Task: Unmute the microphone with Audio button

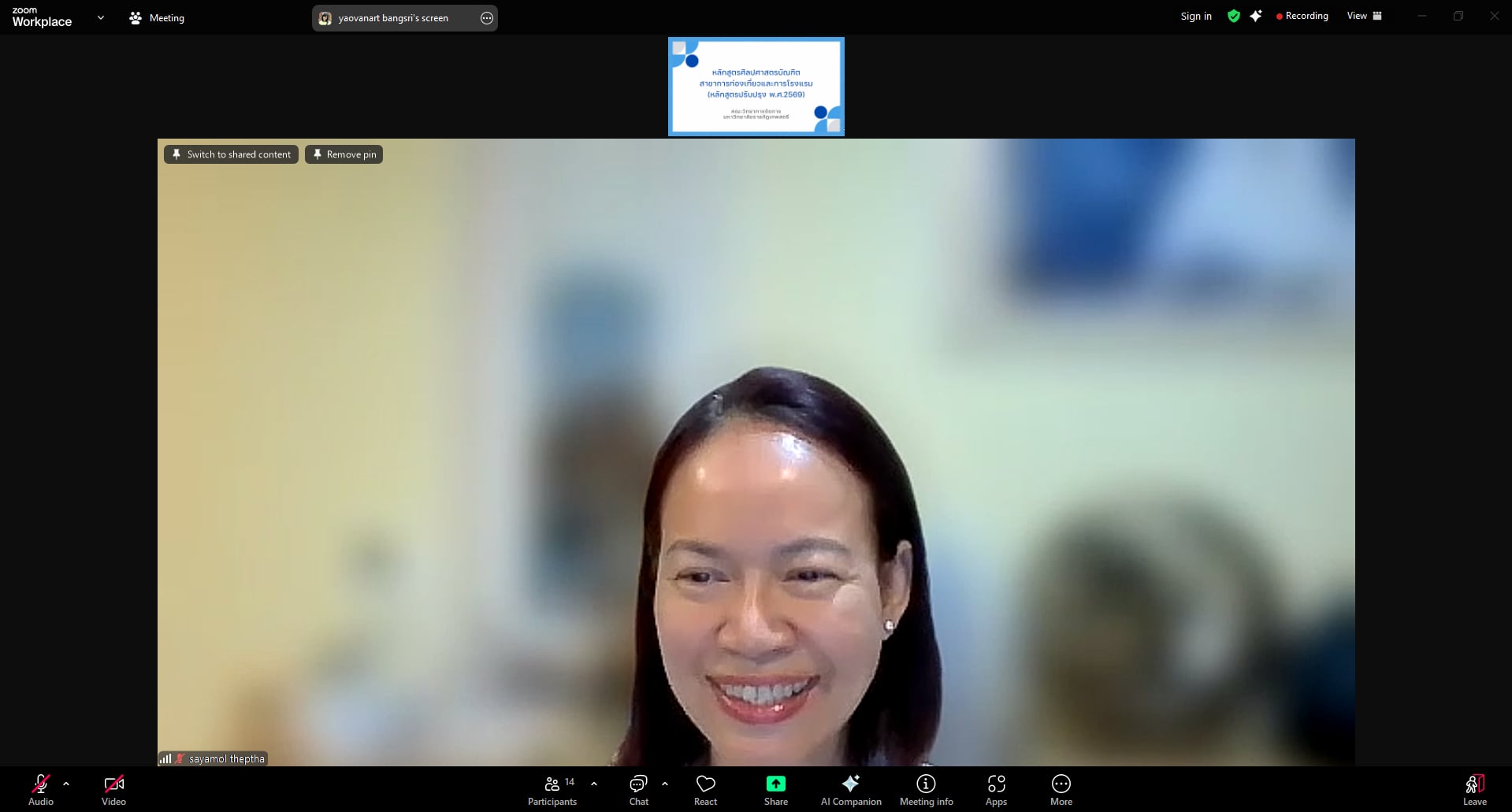Action: 40,790
